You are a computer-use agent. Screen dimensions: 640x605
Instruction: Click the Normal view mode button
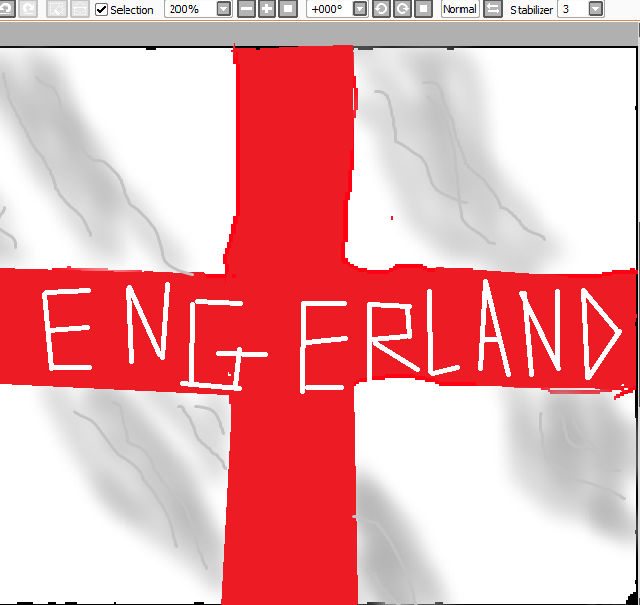[x=460, y=9]
